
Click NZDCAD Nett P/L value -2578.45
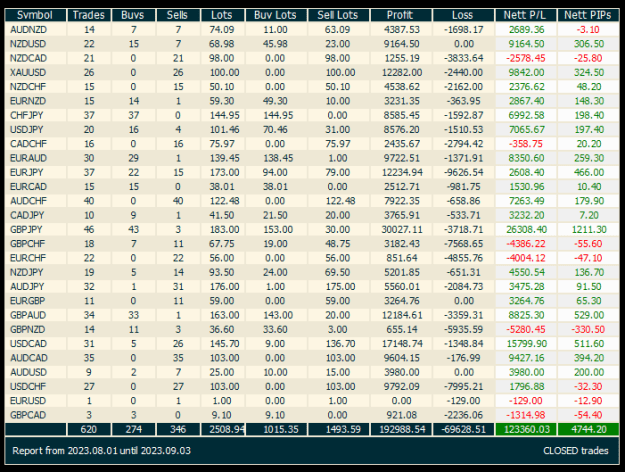[525, 58]
